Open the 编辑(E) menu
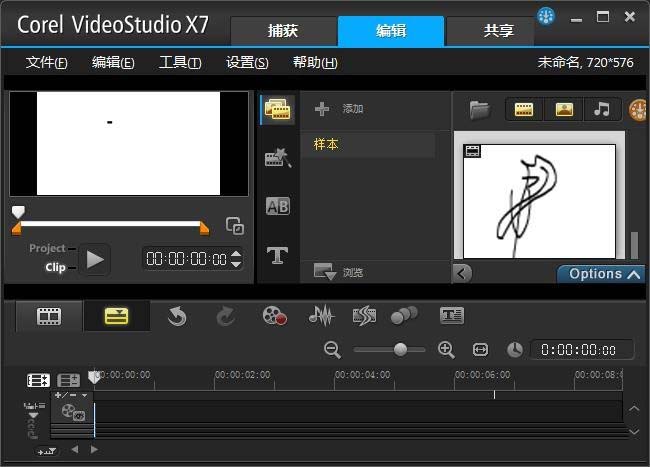Image resolution: width=650 pixels, height=467 pixels. (x=113, y=63)
